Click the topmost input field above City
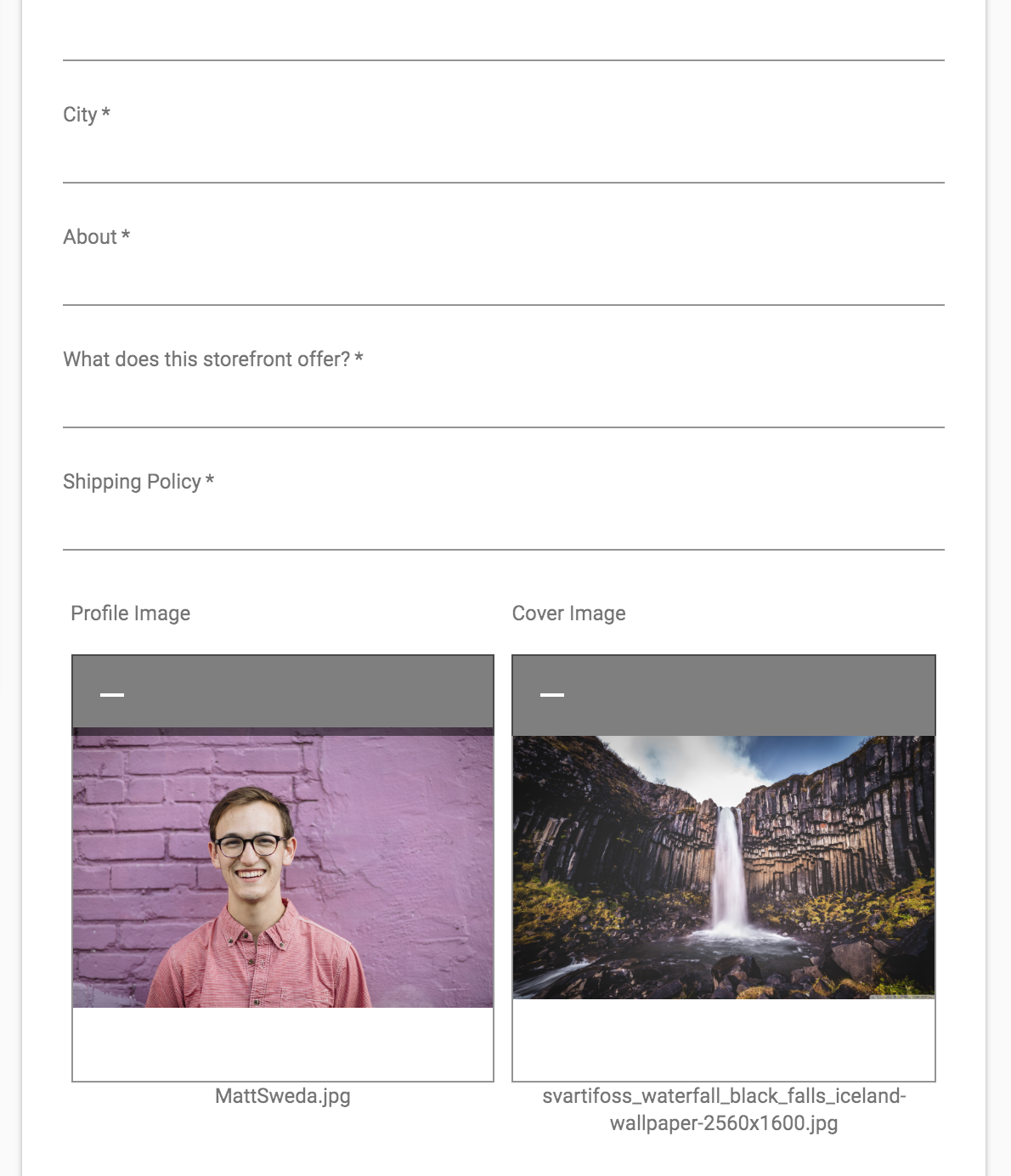Image resolution: width=1011 pixels, height=1176 pixels. pos(504,34)
